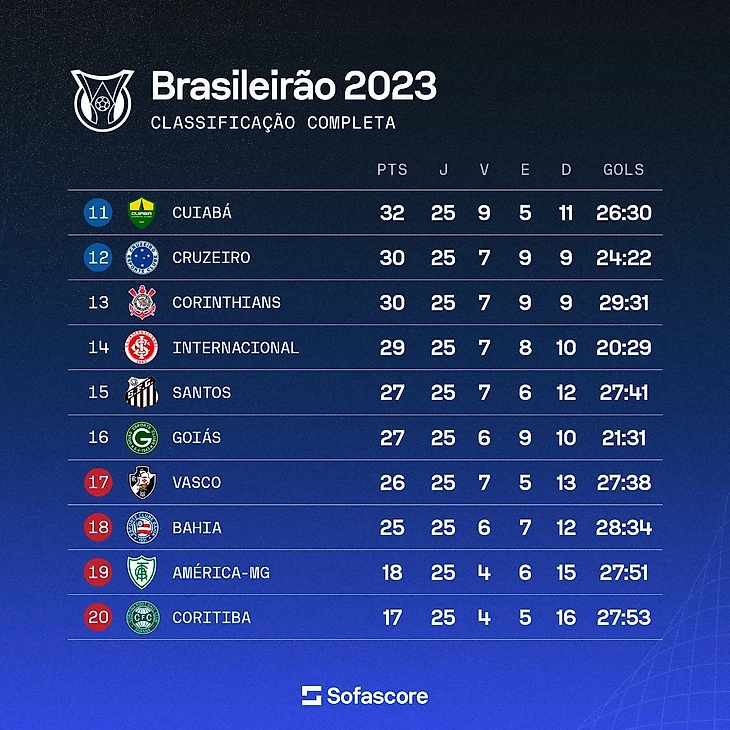Select the red position 17 badge
The width and height of the screenshot is (730, 730).
(98, 482)
